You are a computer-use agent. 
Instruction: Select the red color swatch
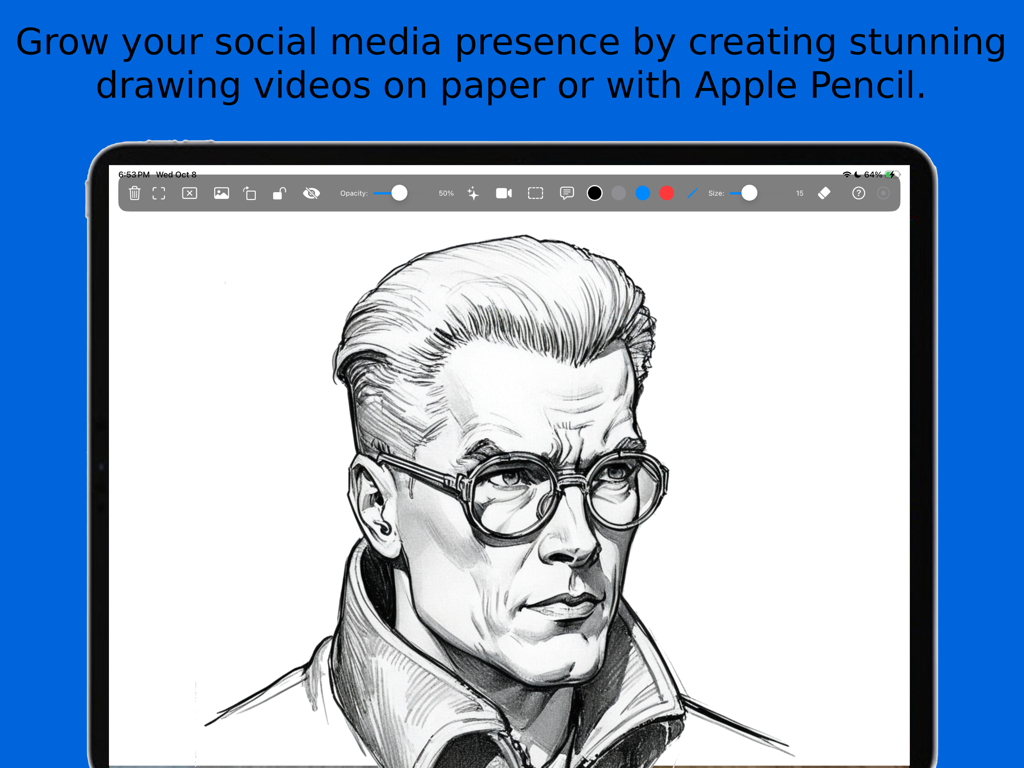666,193
